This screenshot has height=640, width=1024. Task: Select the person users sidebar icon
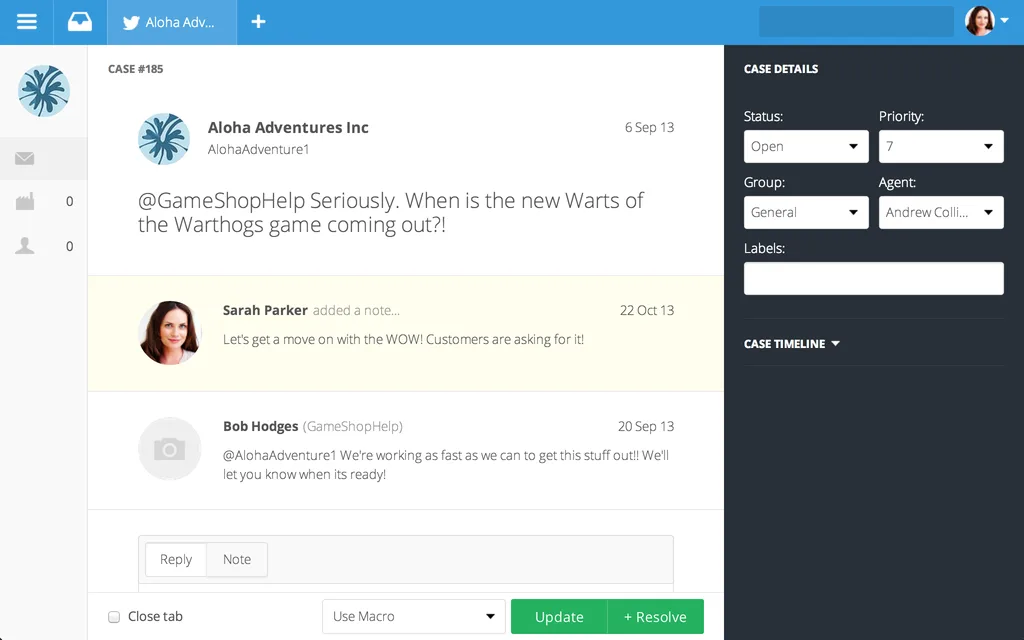pyautogui.click(x=25, y=246)
